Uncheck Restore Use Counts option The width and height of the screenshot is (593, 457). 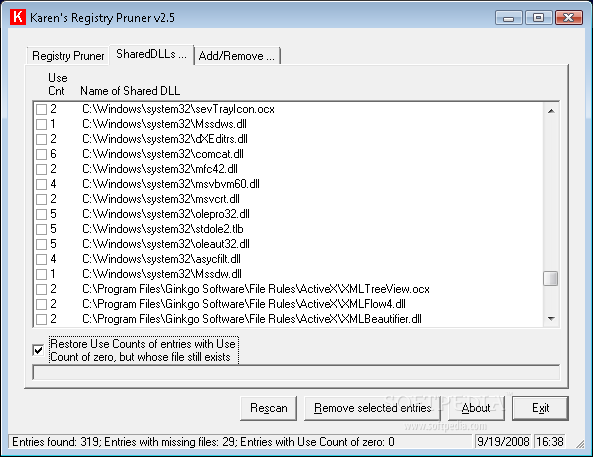coord(38,350)
